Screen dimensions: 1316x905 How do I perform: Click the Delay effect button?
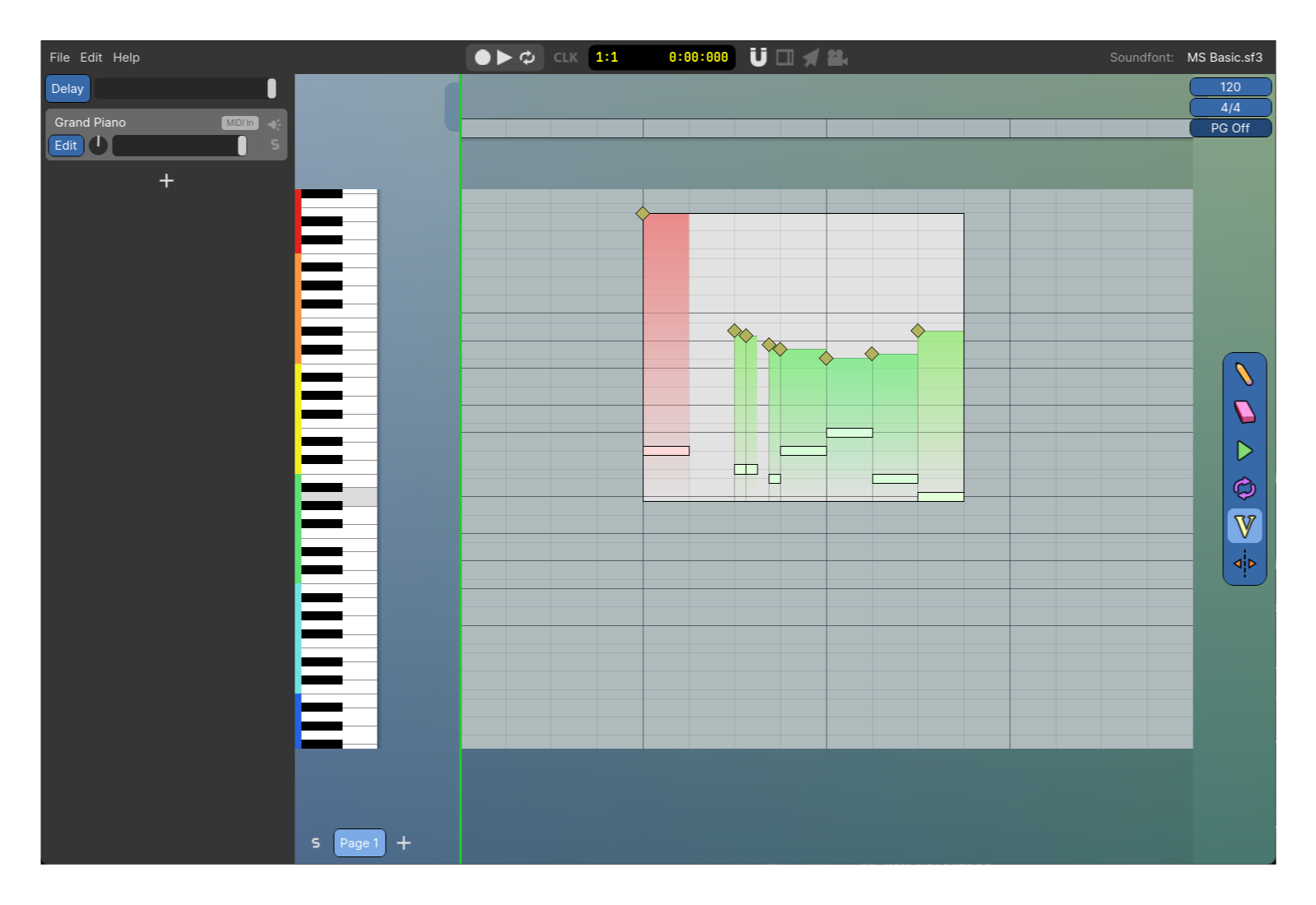point(67,89)
